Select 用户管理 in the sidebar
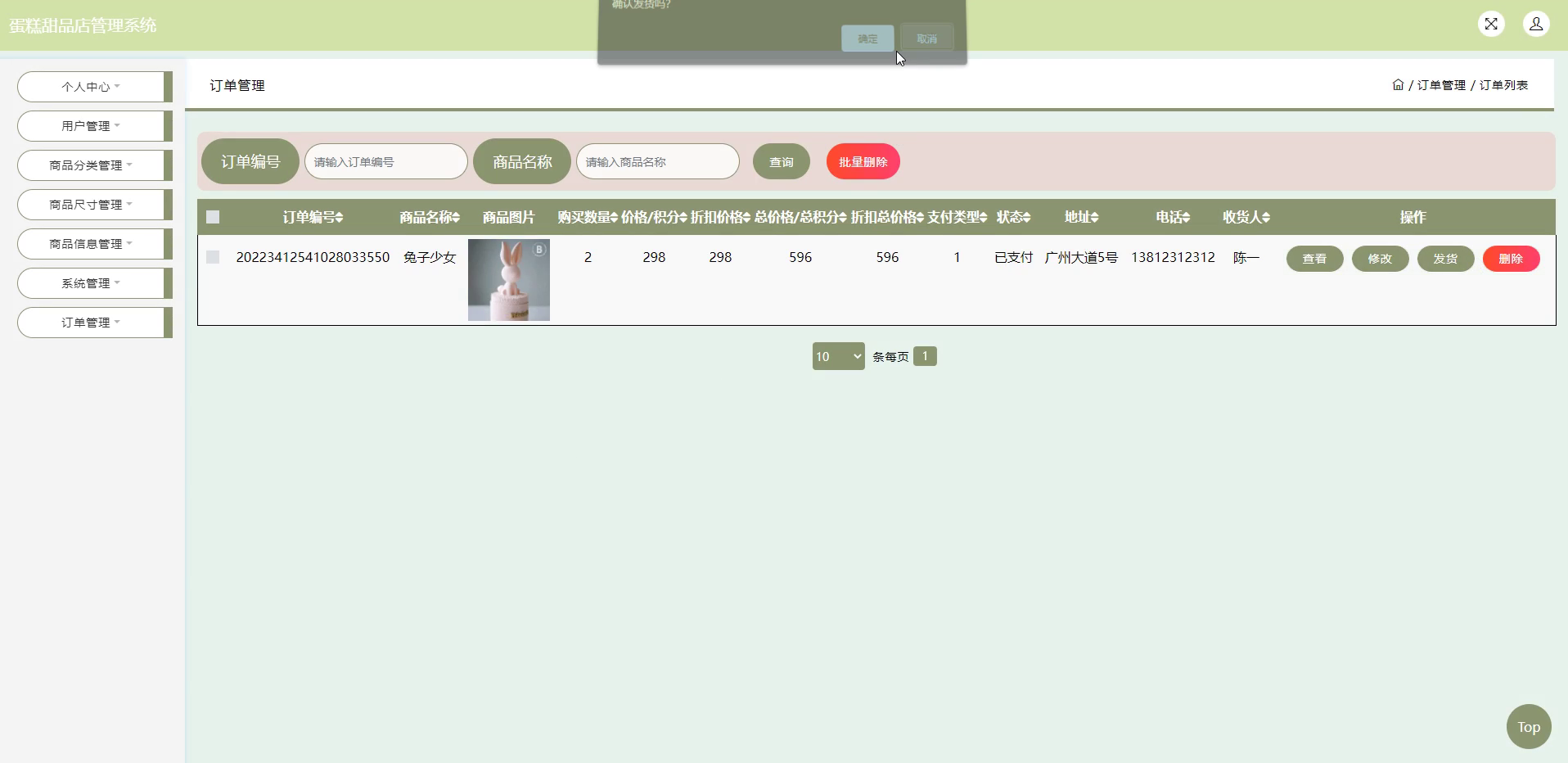The height and width of the screenshot is (763, 1568). click(88, 125)
